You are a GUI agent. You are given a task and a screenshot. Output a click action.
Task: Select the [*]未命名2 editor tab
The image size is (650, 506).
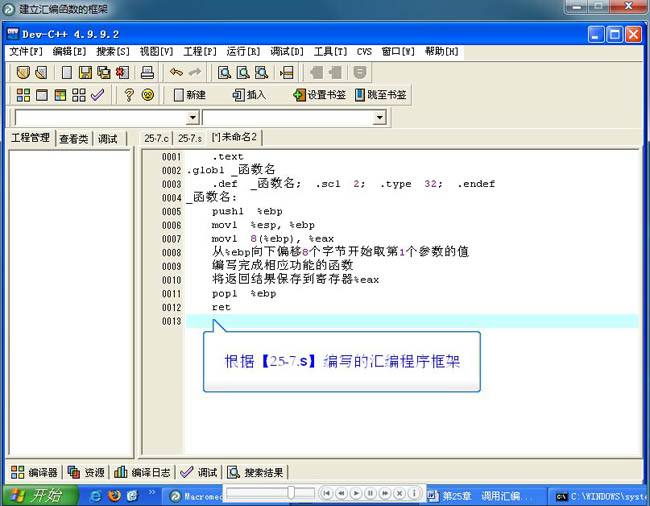[234, 138]
